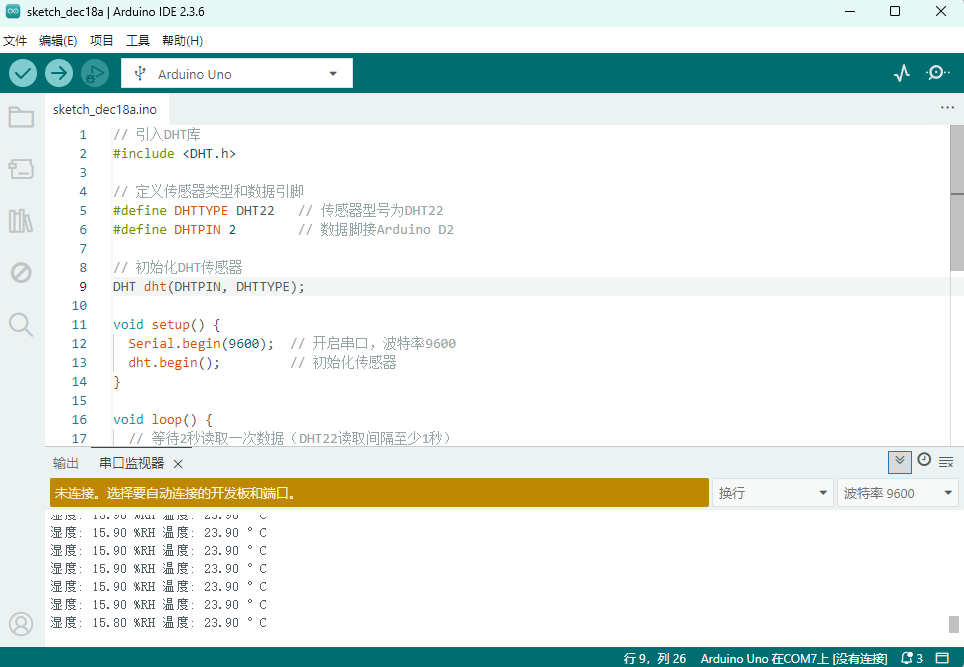The height and width of the screenshot is (667, 964).
Task: Click the editor vertical scrollbar thumb
Action: (x=957, y=198)
